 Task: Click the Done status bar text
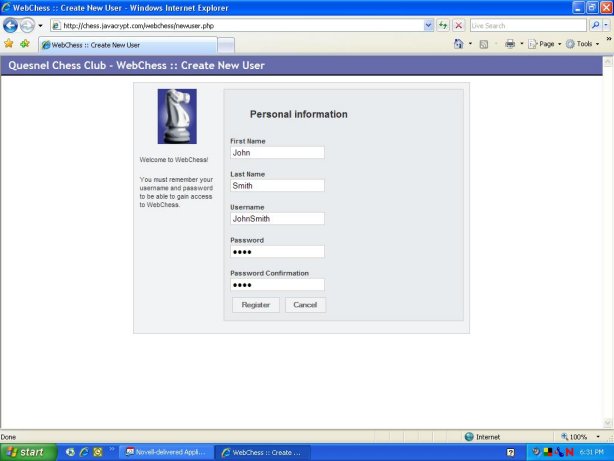[8, 437]
